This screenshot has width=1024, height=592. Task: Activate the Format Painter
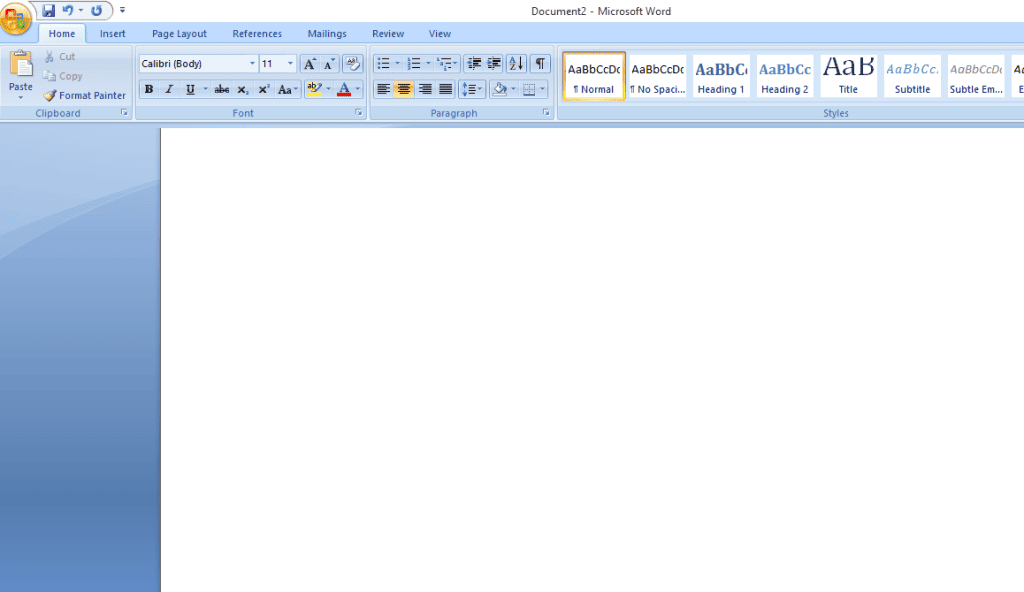point(84,95)
